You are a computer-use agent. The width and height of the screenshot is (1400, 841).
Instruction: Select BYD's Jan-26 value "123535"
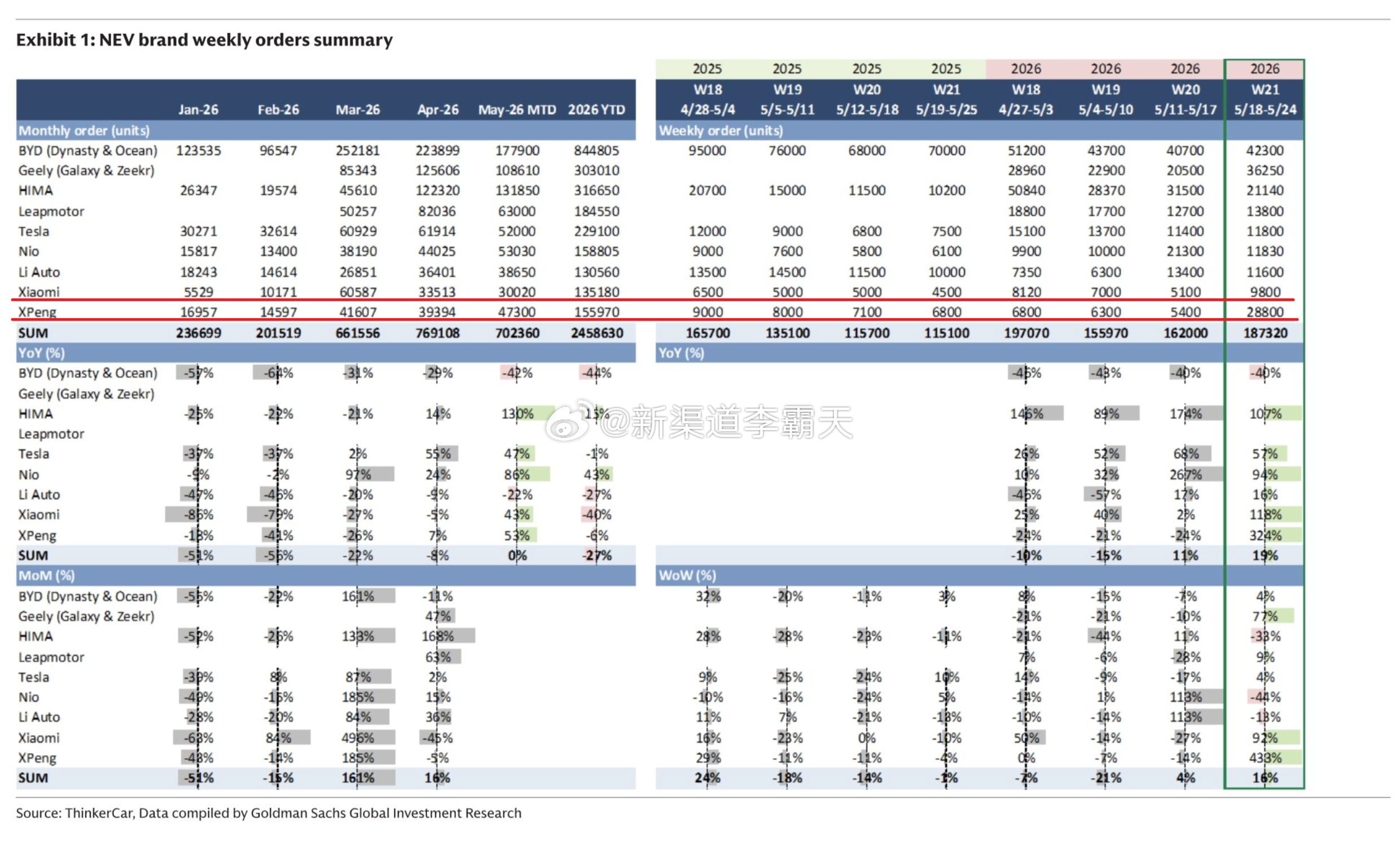coord(198,150)
